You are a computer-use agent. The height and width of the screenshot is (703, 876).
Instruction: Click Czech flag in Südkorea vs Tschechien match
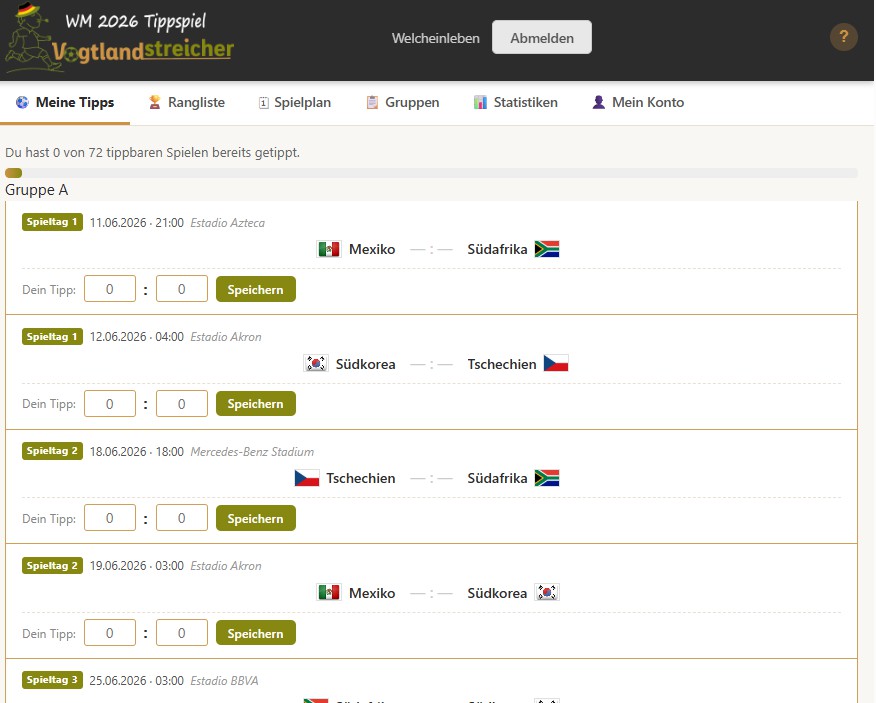[556, 363]
